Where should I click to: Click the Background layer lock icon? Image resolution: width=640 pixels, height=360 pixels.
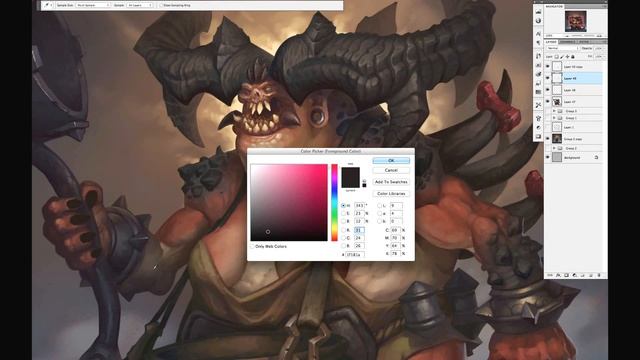(x=596, y=158)
